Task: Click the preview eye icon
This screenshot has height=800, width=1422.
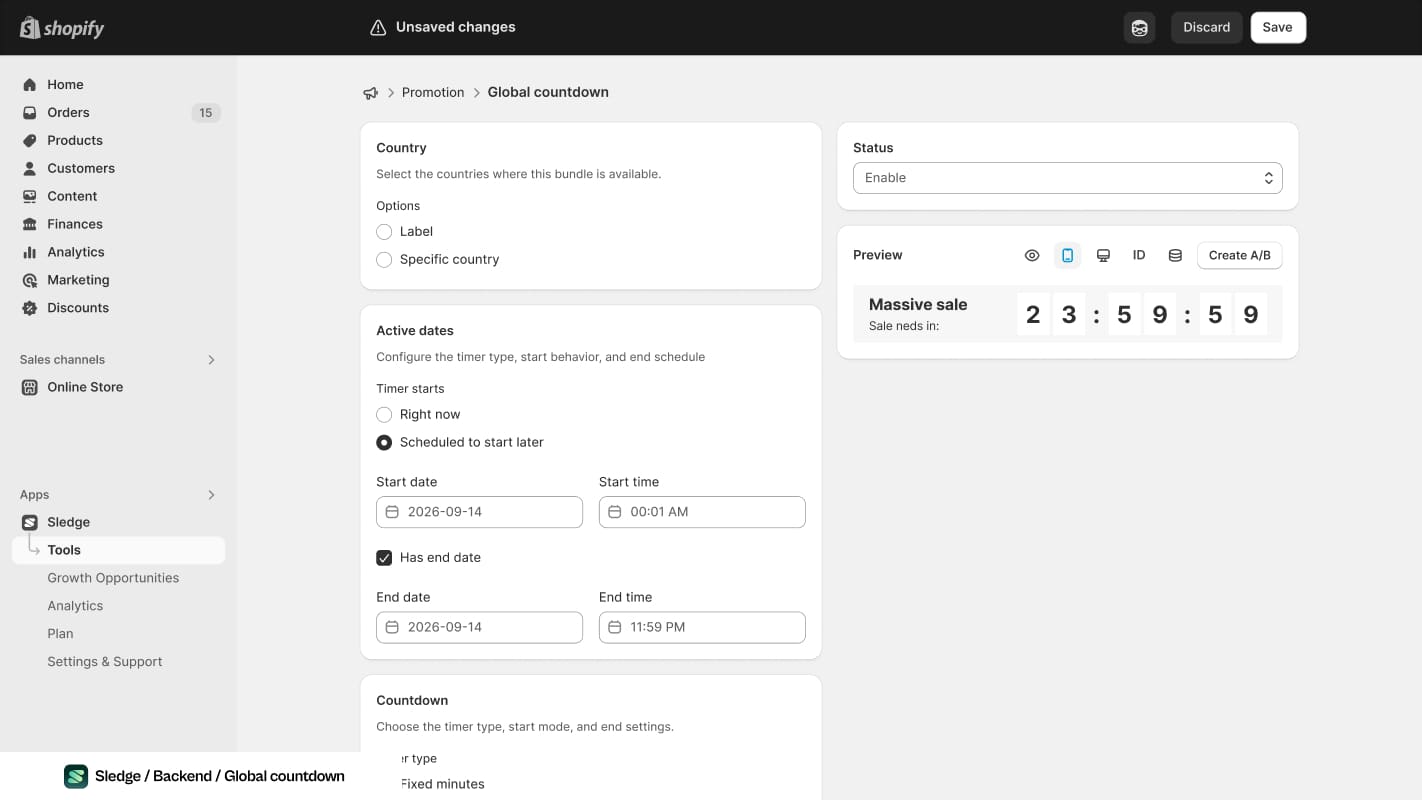Action: click(x=1032, y=256)
